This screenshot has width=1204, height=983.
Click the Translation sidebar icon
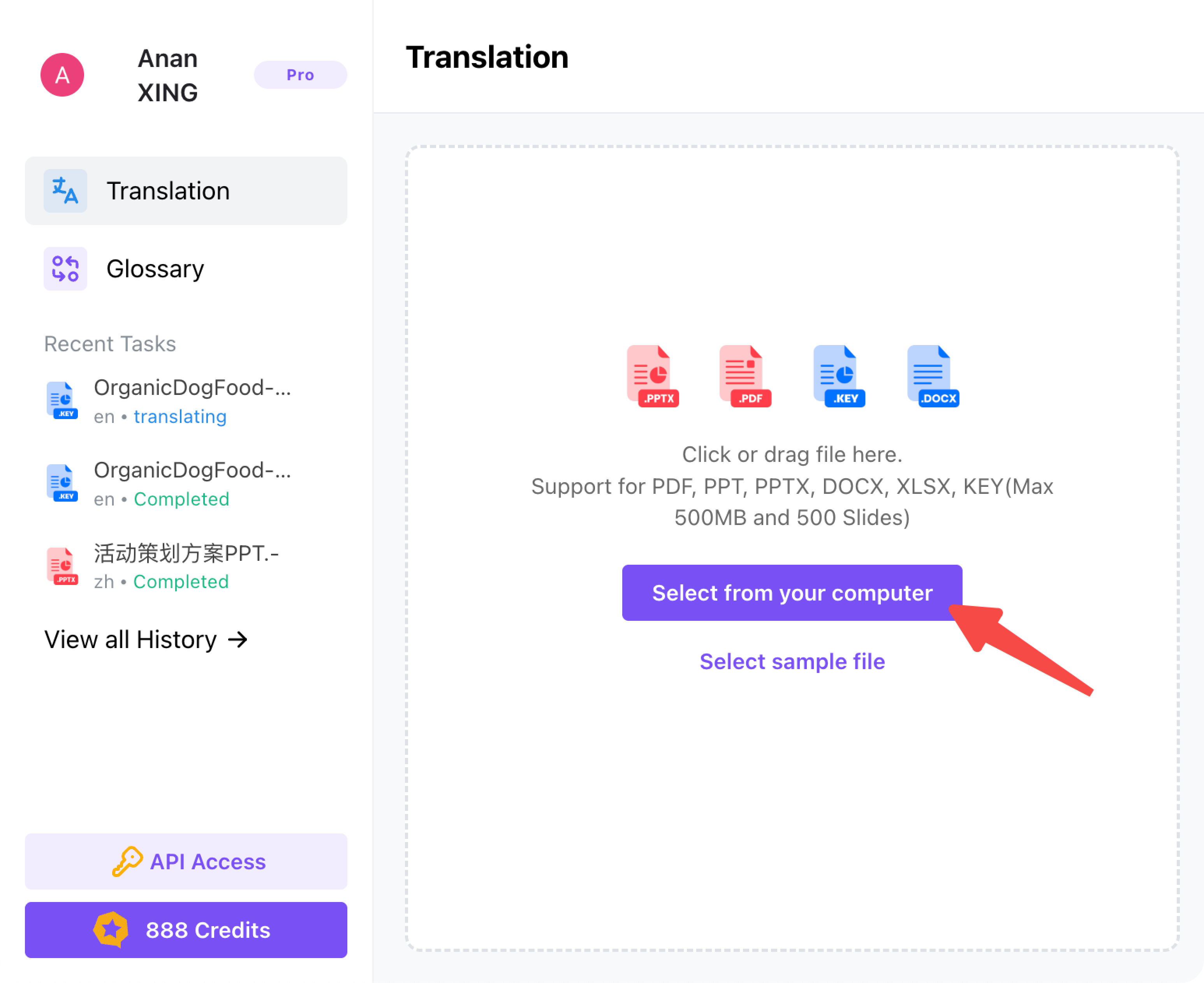(x=66, y=191)
